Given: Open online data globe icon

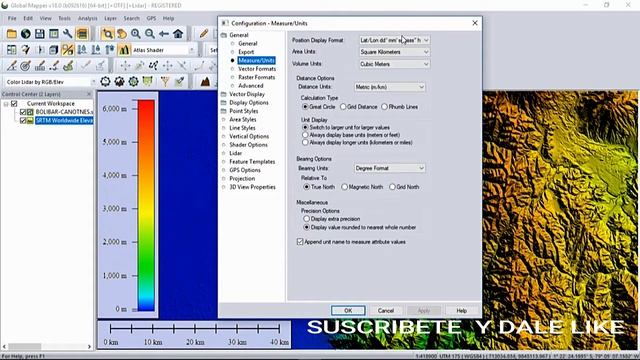Looking at the screenshot, I should tap(25, 34).
